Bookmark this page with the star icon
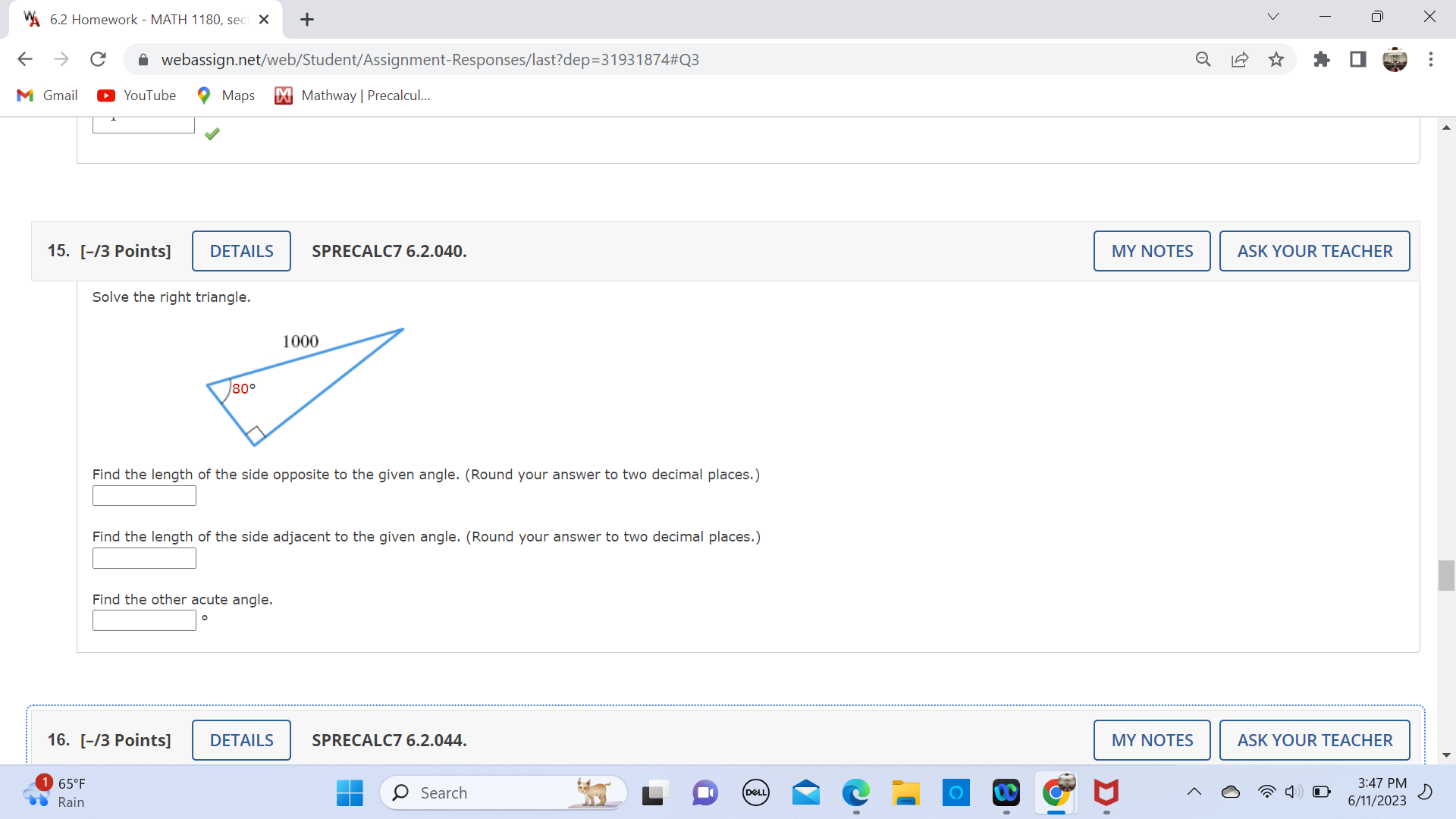 point(1276,59)
